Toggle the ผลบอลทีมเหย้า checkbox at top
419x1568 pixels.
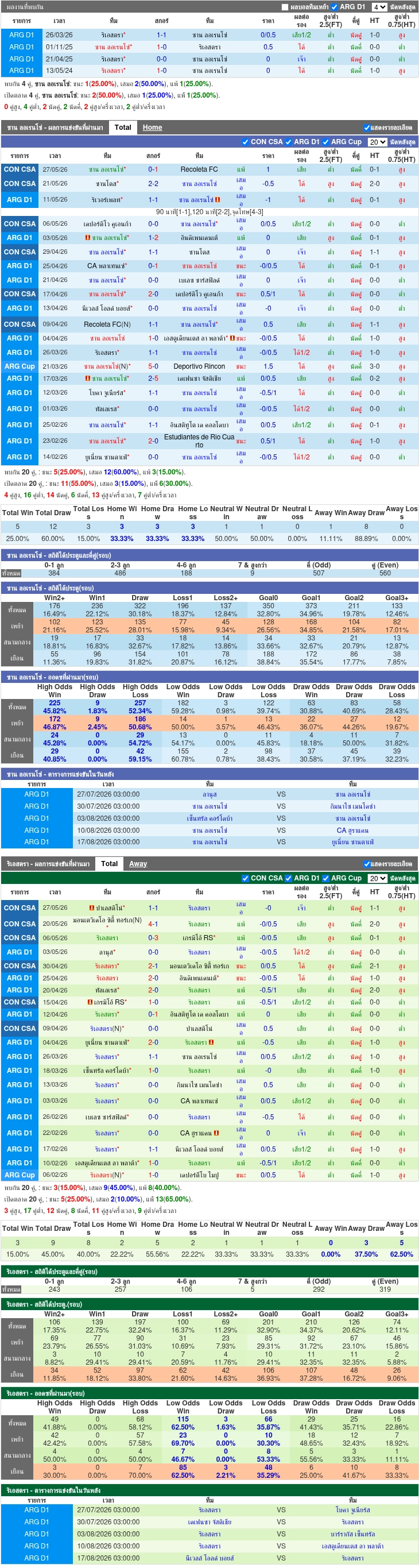click(285, 7)
